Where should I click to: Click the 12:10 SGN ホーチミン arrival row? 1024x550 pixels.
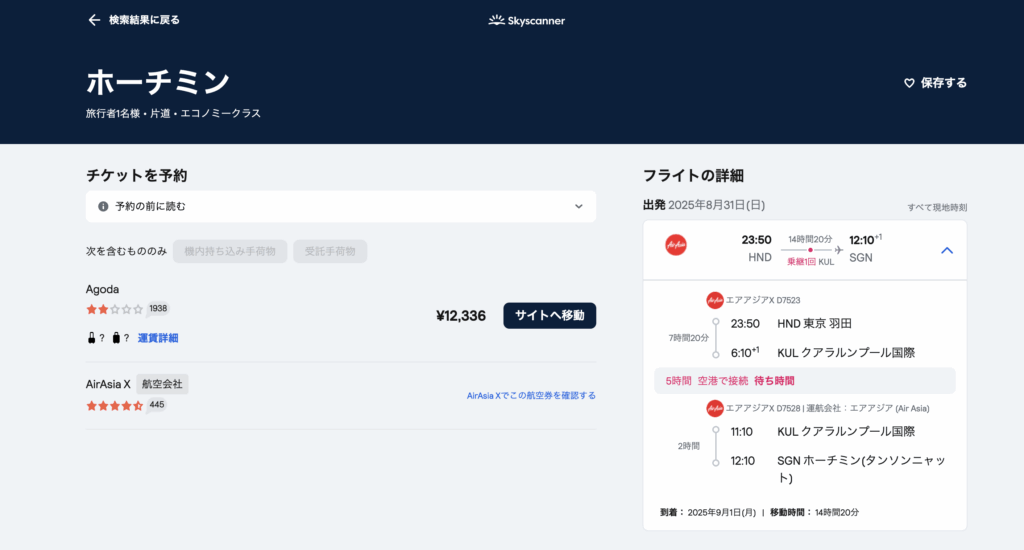(x=838, y=468)
